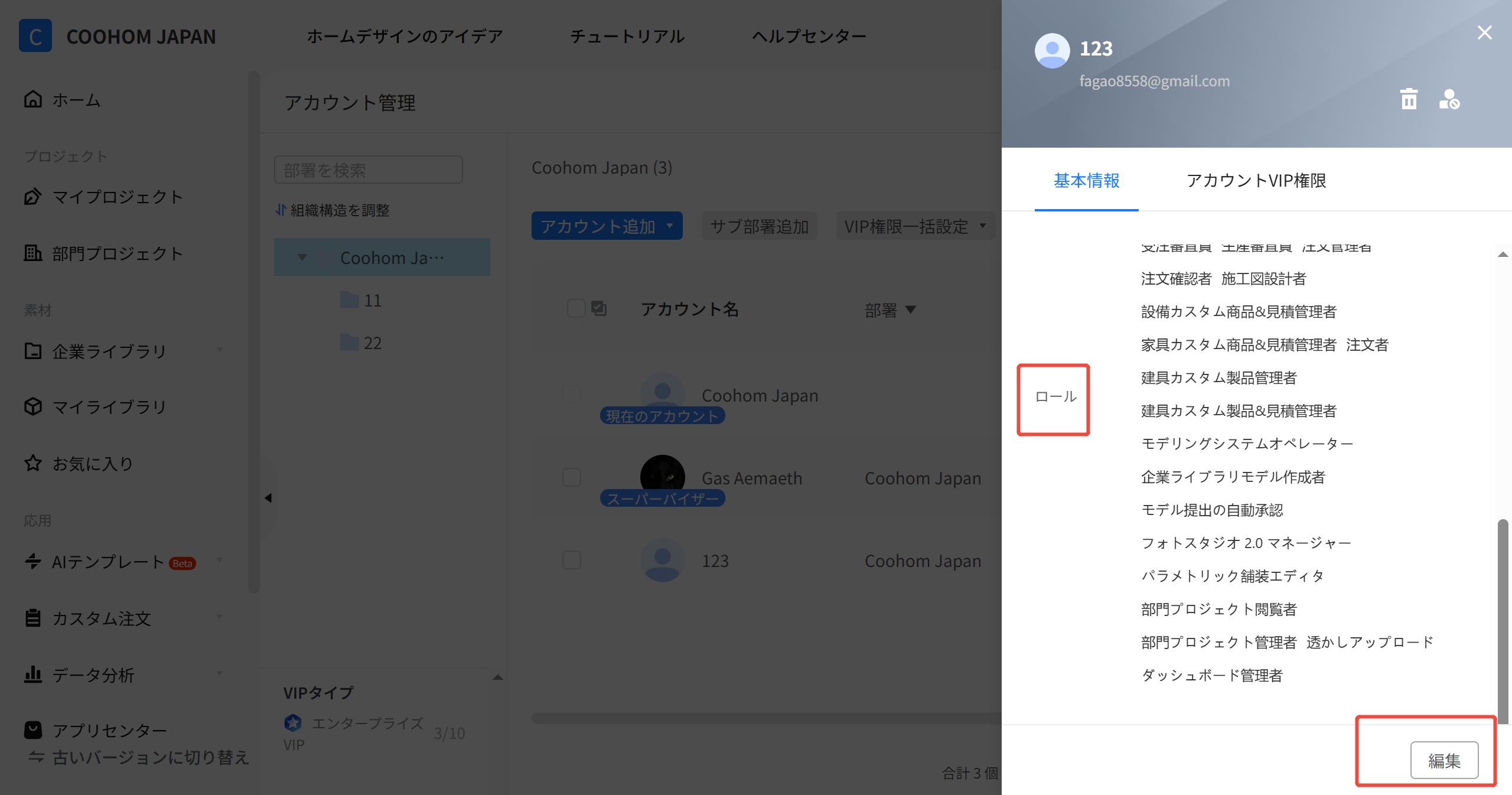
Task: Click 古いバージョンに切り替え link
Action: [x=151, y=757]
